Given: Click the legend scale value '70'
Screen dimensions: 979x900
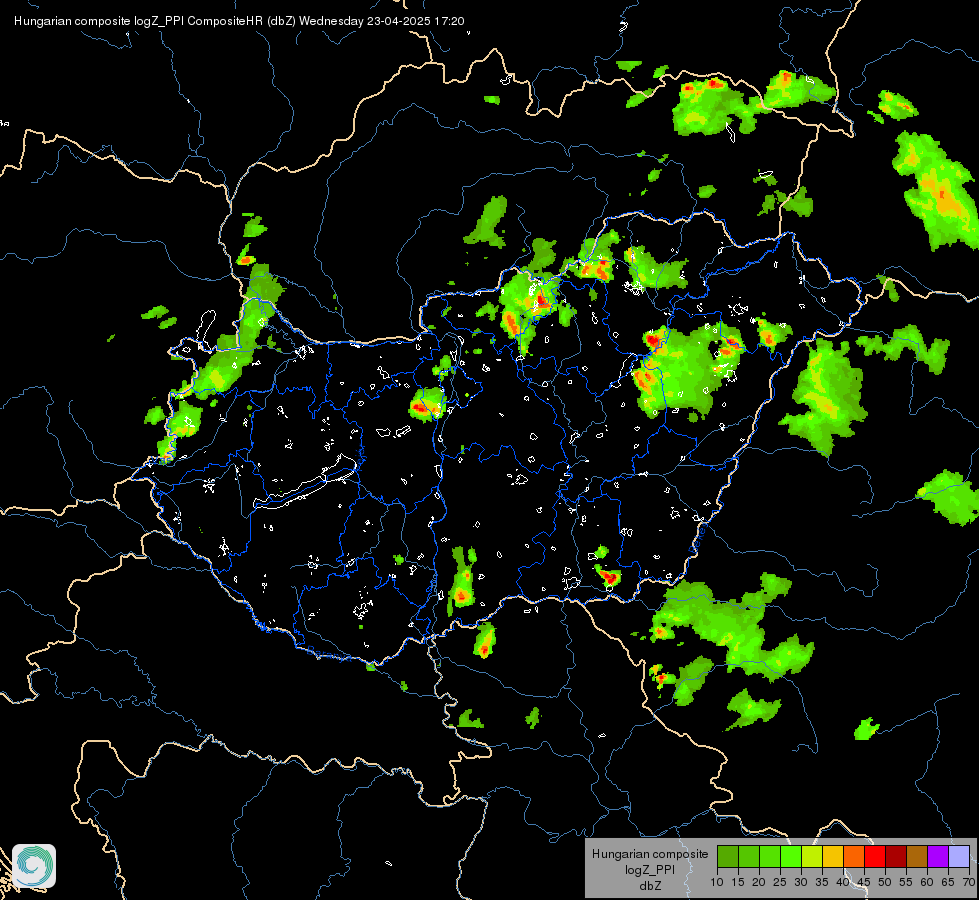Looking at the screenshot, I should tap(969, 883).
